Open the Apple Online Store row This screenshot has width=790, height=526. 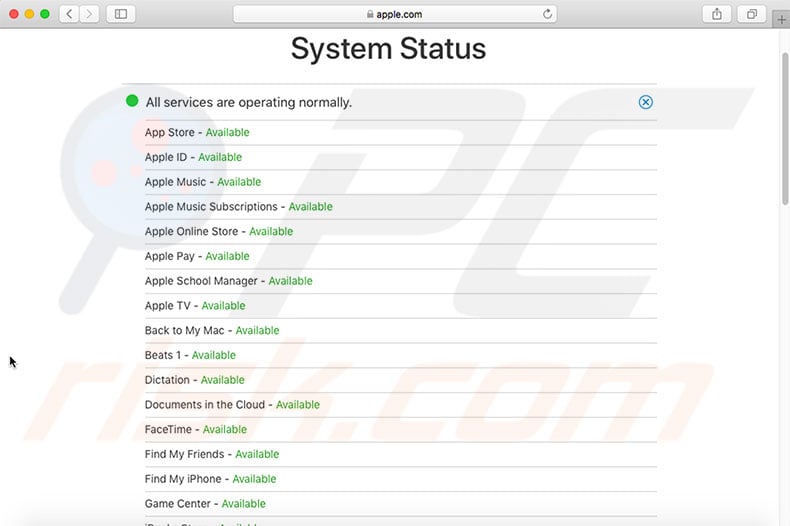(401, 231)
